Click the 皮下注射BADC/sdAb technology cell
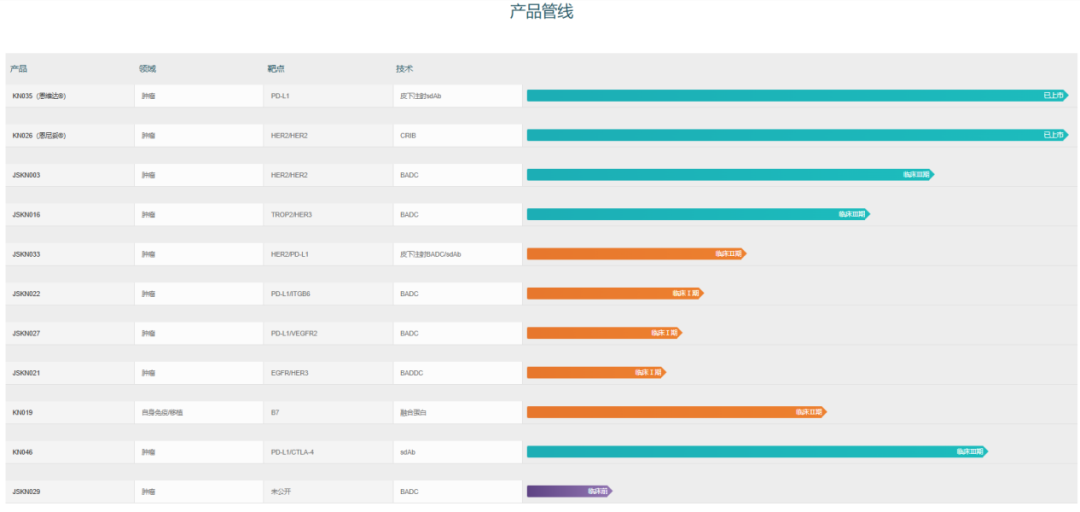This screenshot has height=512, width=1080. 458,254
